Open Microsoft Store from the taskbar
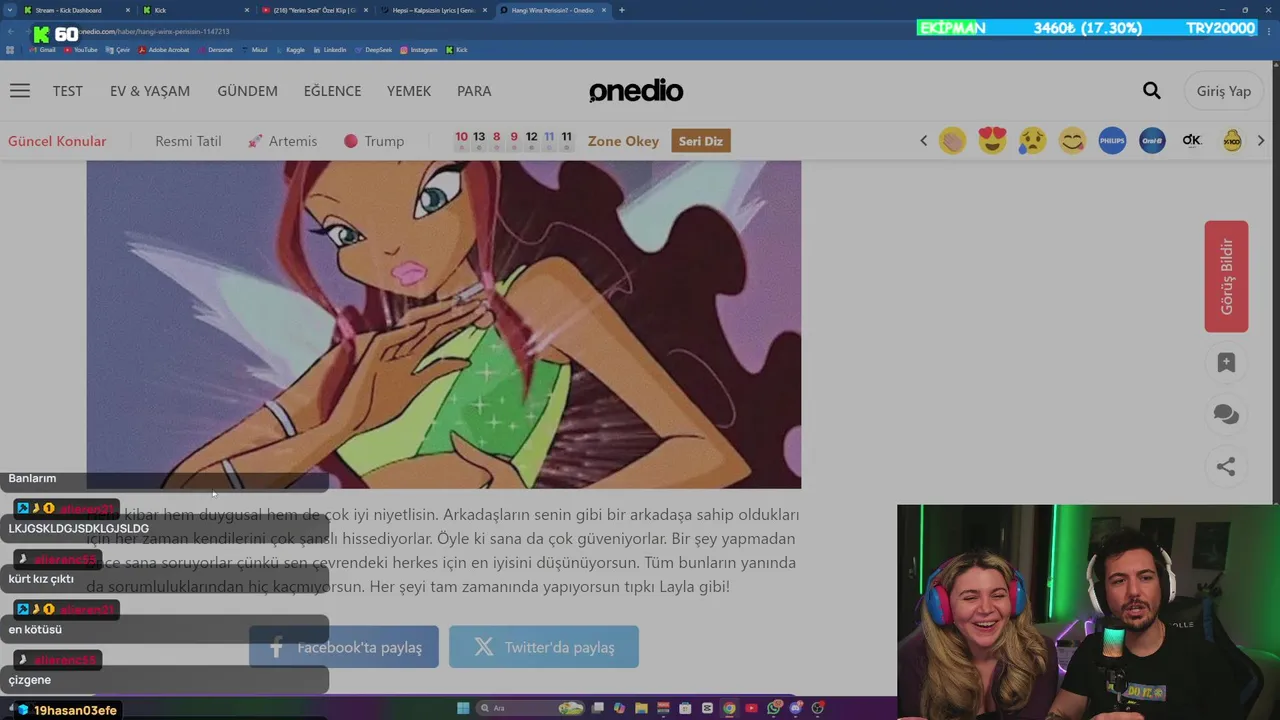The width and height of the screenshot is (1280, 720). (685, 708)
